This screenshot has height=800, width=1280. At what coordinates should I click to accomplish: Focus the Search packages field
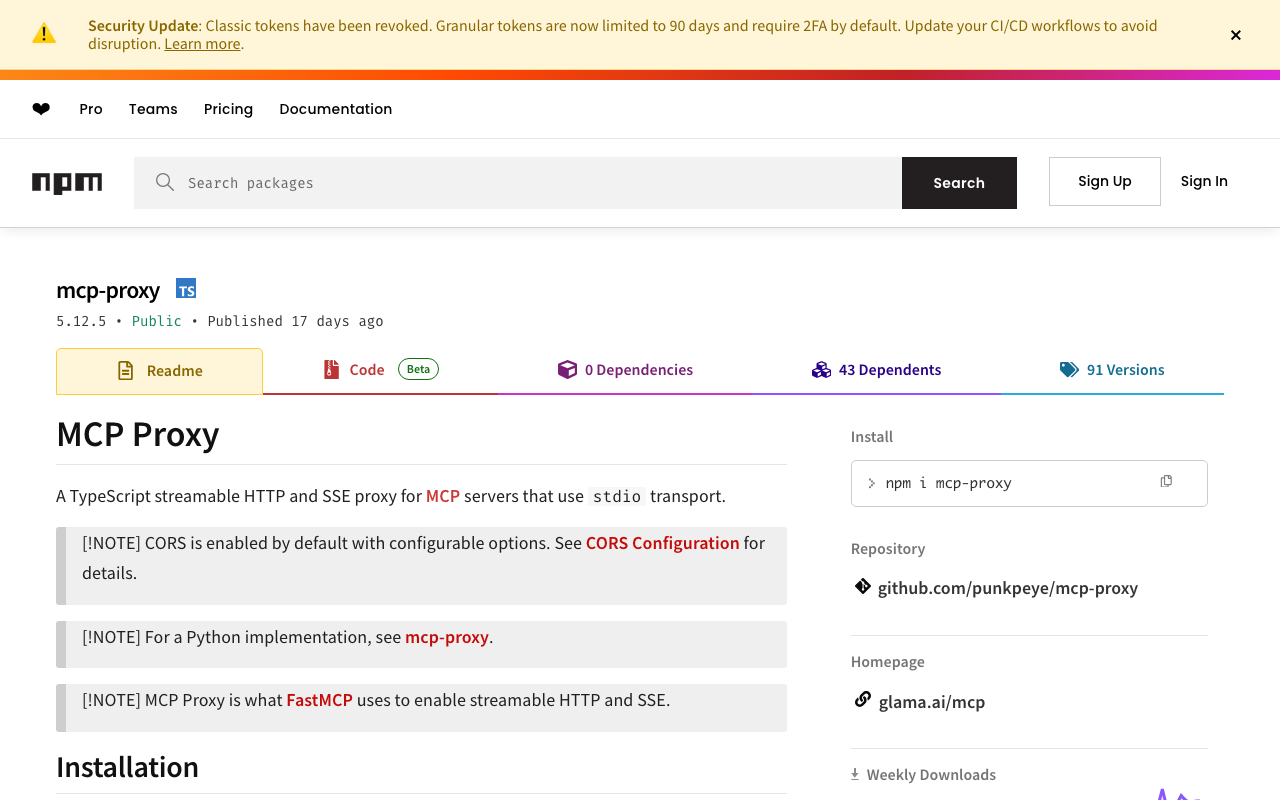click(x=540, y=183)
